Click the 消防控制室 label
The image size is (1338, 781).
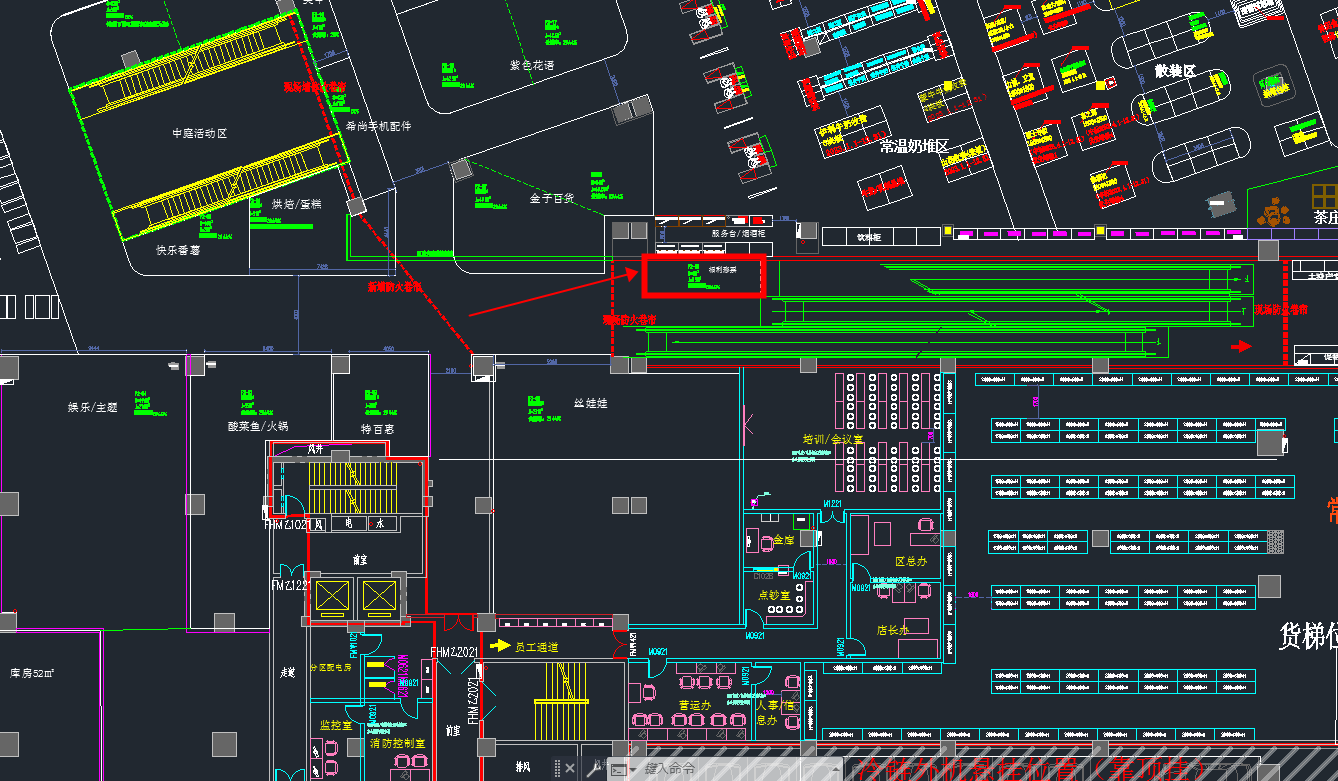point(397,743)
